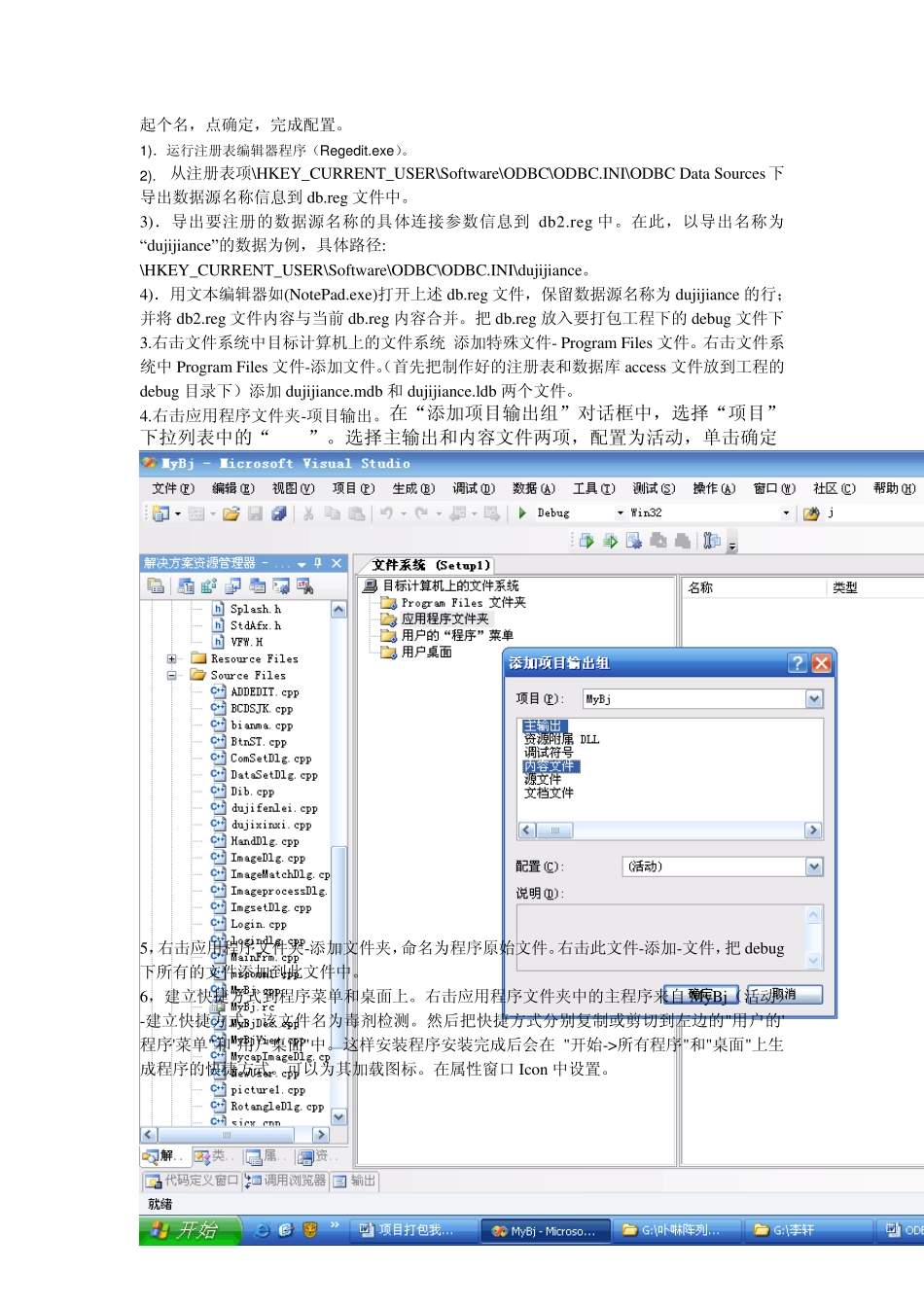
Task: Select StdAfx.h in Solution Explorer
Action: tap(256, 626)
